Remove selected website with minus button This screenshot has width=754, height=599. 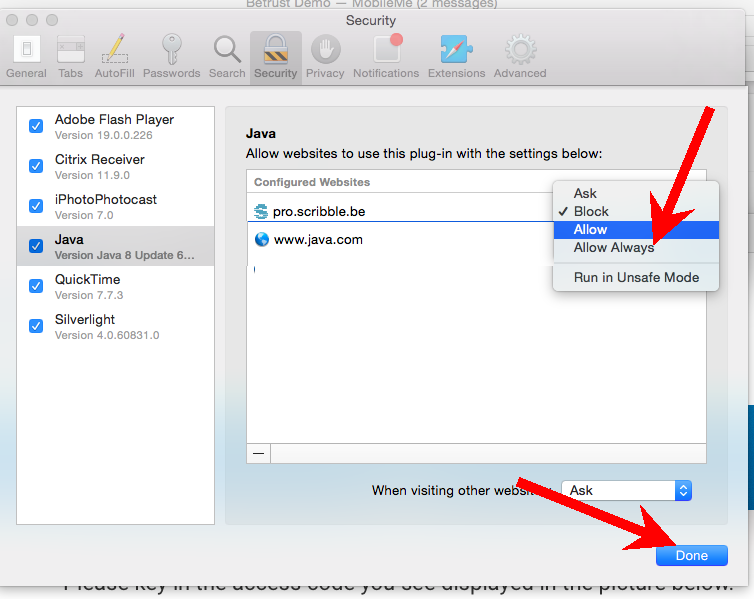[259, 453]
